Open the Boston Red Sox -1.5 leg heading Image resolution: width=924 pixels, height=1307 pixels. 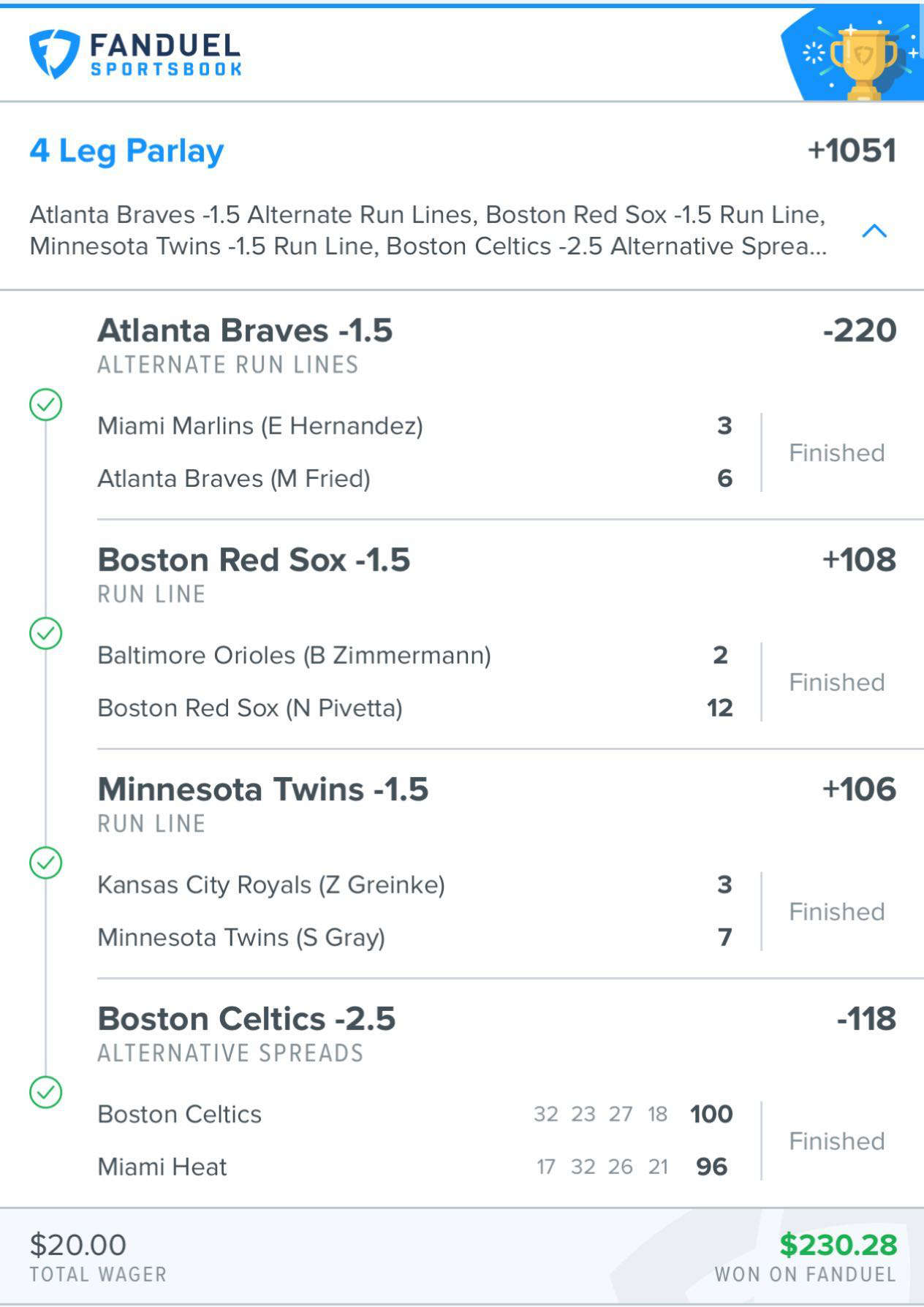(x=254, y=560)
